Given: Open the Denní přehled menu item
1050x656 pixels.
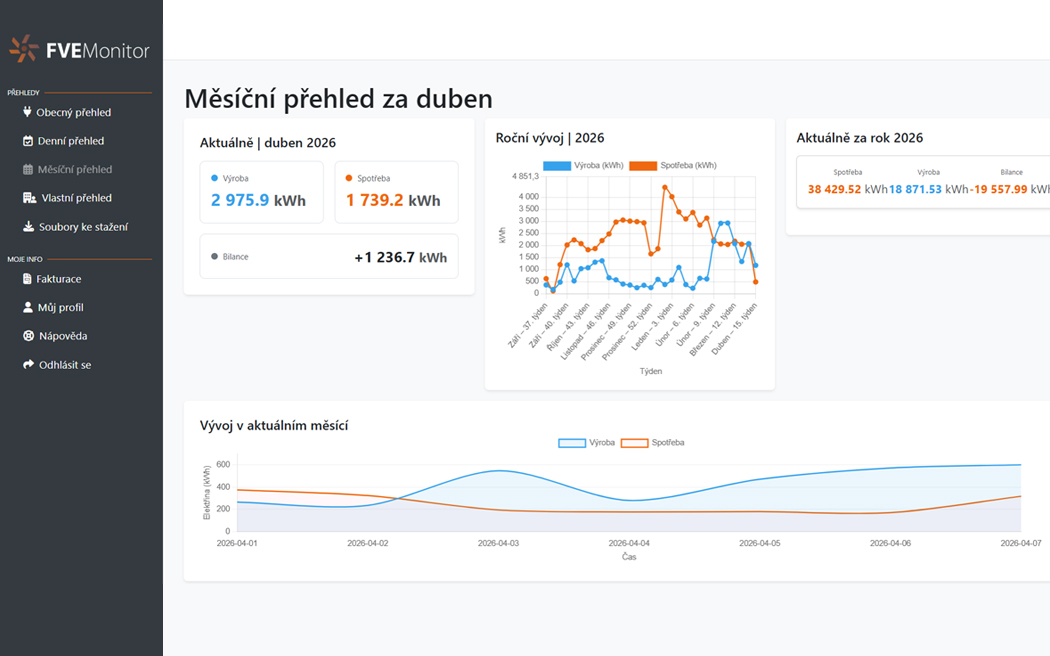Looking at the screenshot, I should 70,141.
